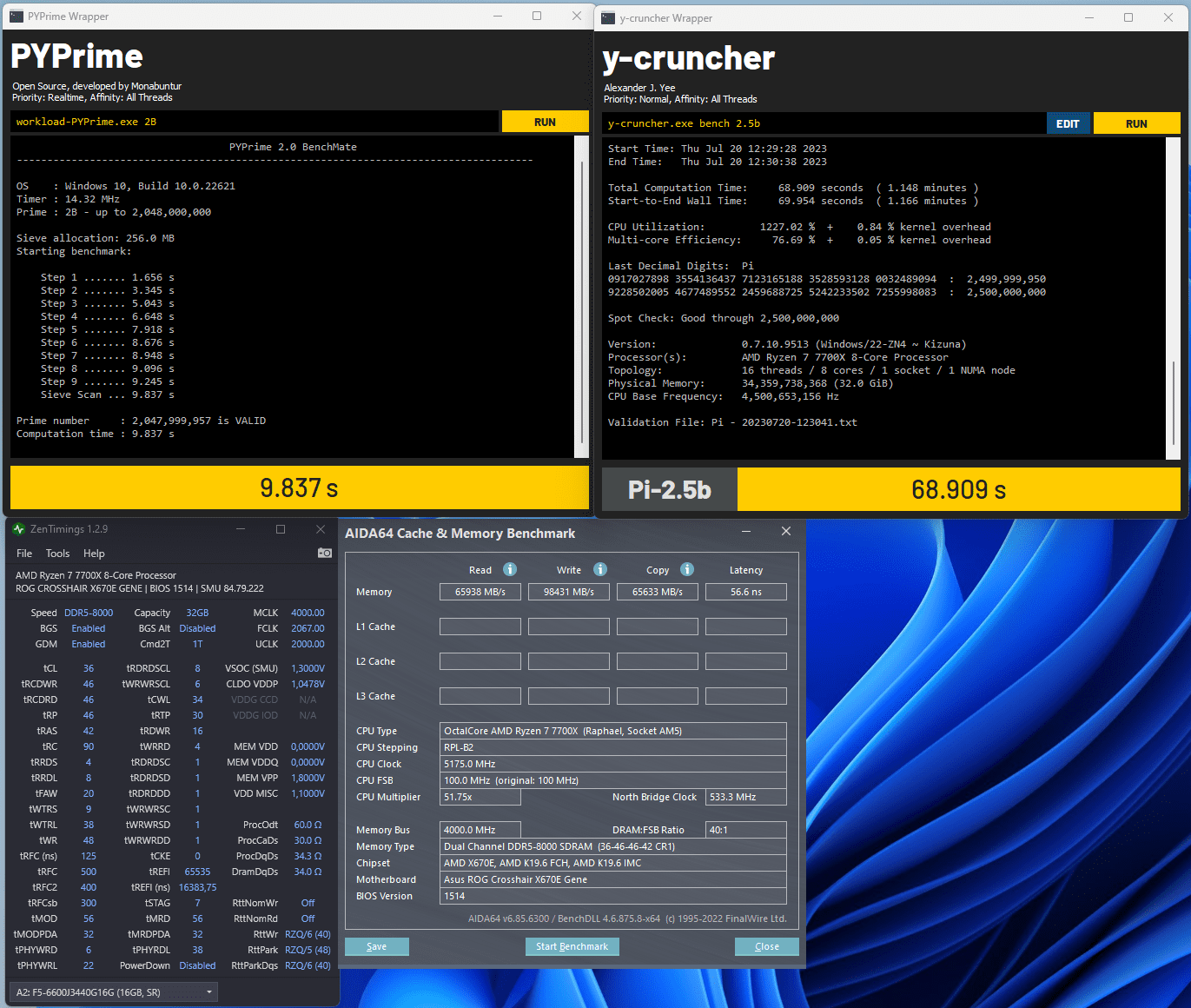
Task: Click tREFI value 65535 in ZenTimings
Action: tap(197, 872)
